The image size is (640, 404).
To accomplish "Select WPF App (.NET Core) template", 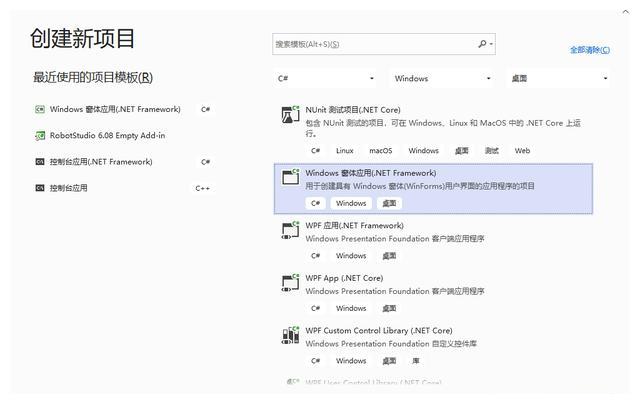I will (433, 294).
